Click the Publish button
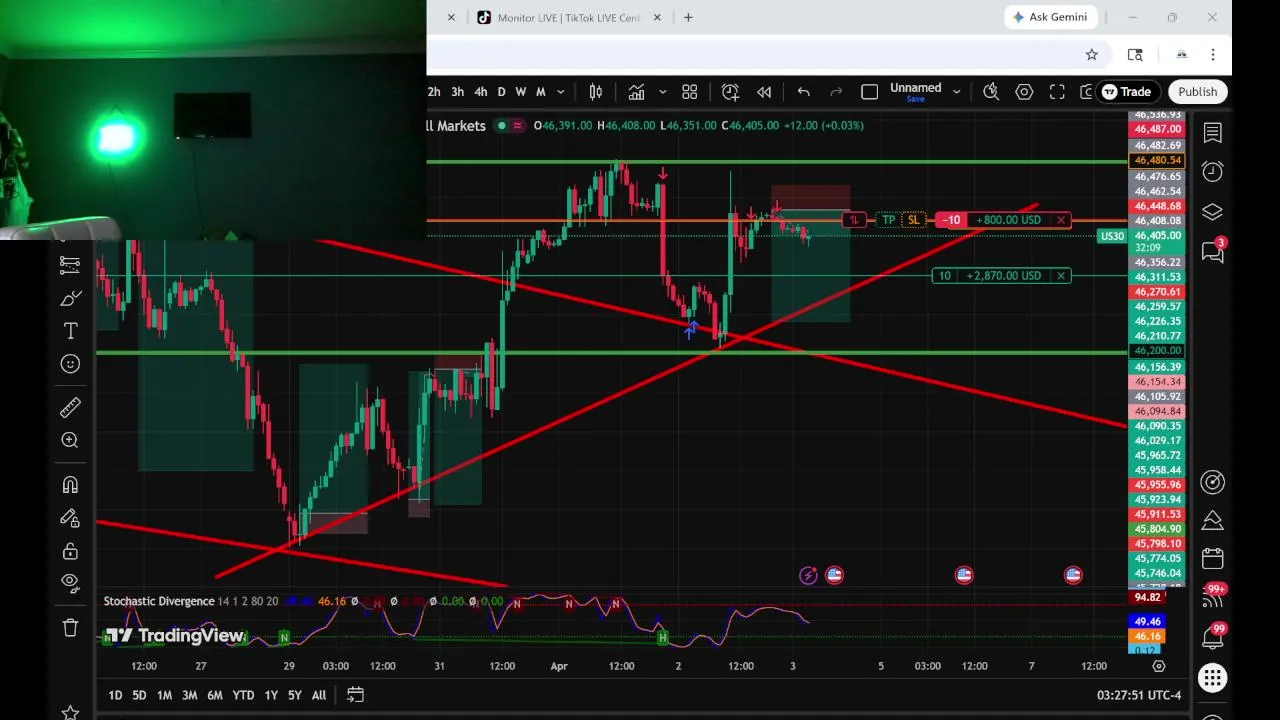Image resolution: width=1280 pixels, height=720 pixels. (x=1197, y=92)
